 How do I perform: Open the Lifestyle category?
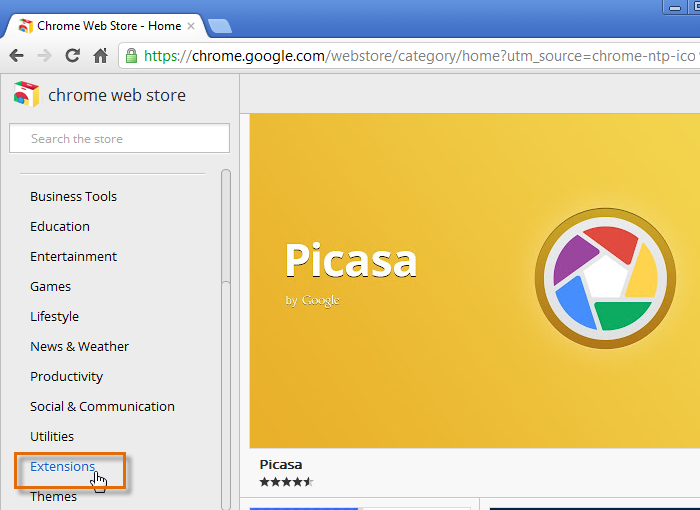coord(54,317)
